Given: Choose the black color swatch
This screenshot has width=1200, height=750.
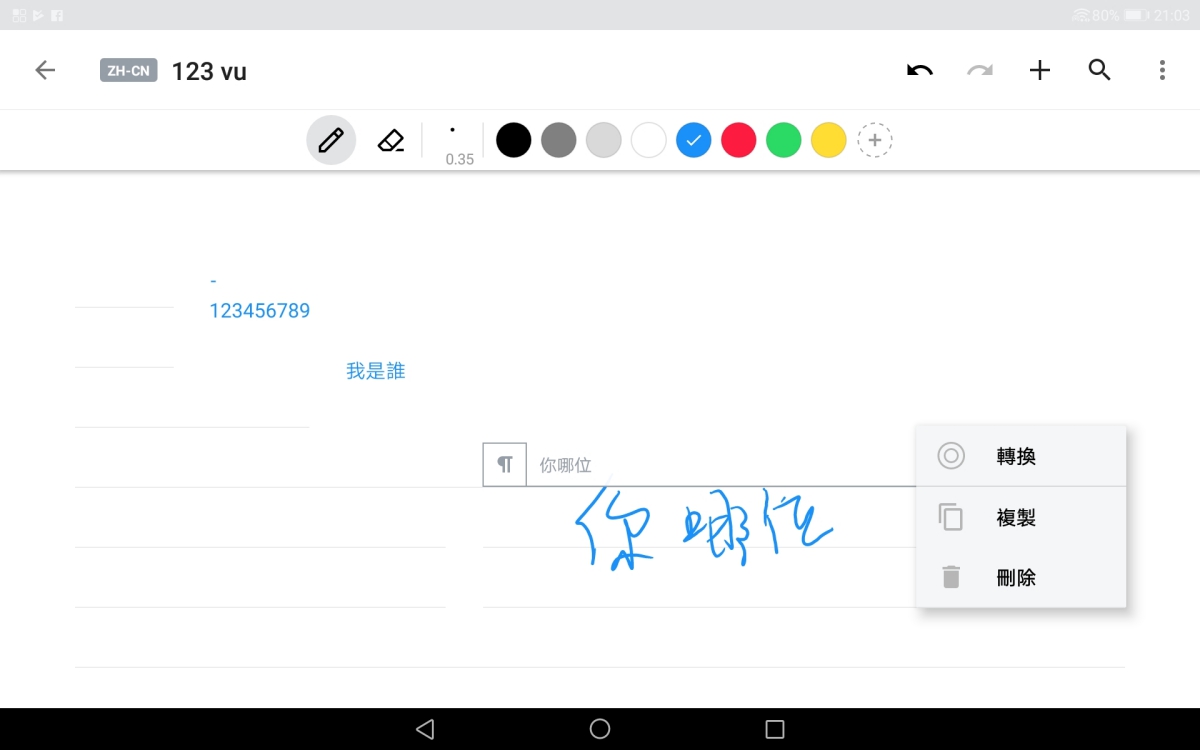Looking at the screenshot, I should [x=513, y=141].
